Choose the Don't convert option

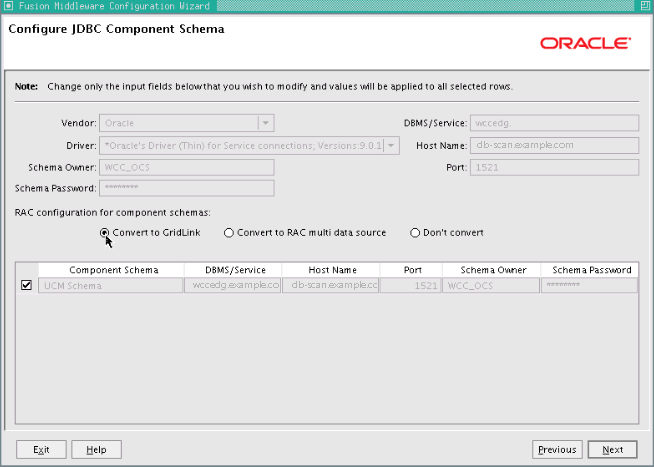pos(415,233)
